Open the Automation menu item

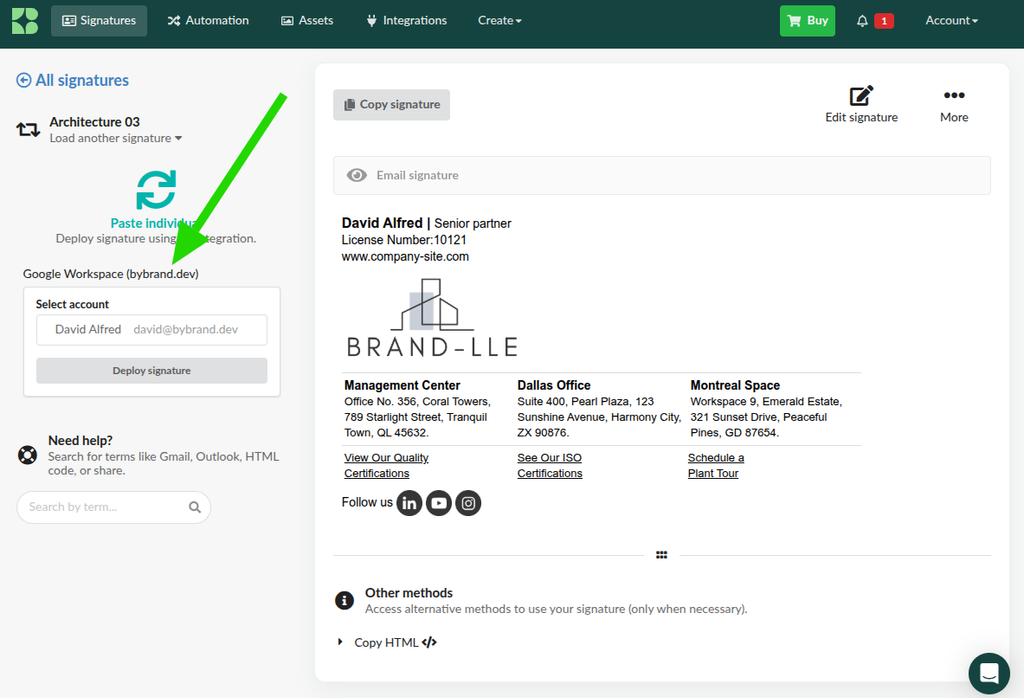tap(208, 20)
